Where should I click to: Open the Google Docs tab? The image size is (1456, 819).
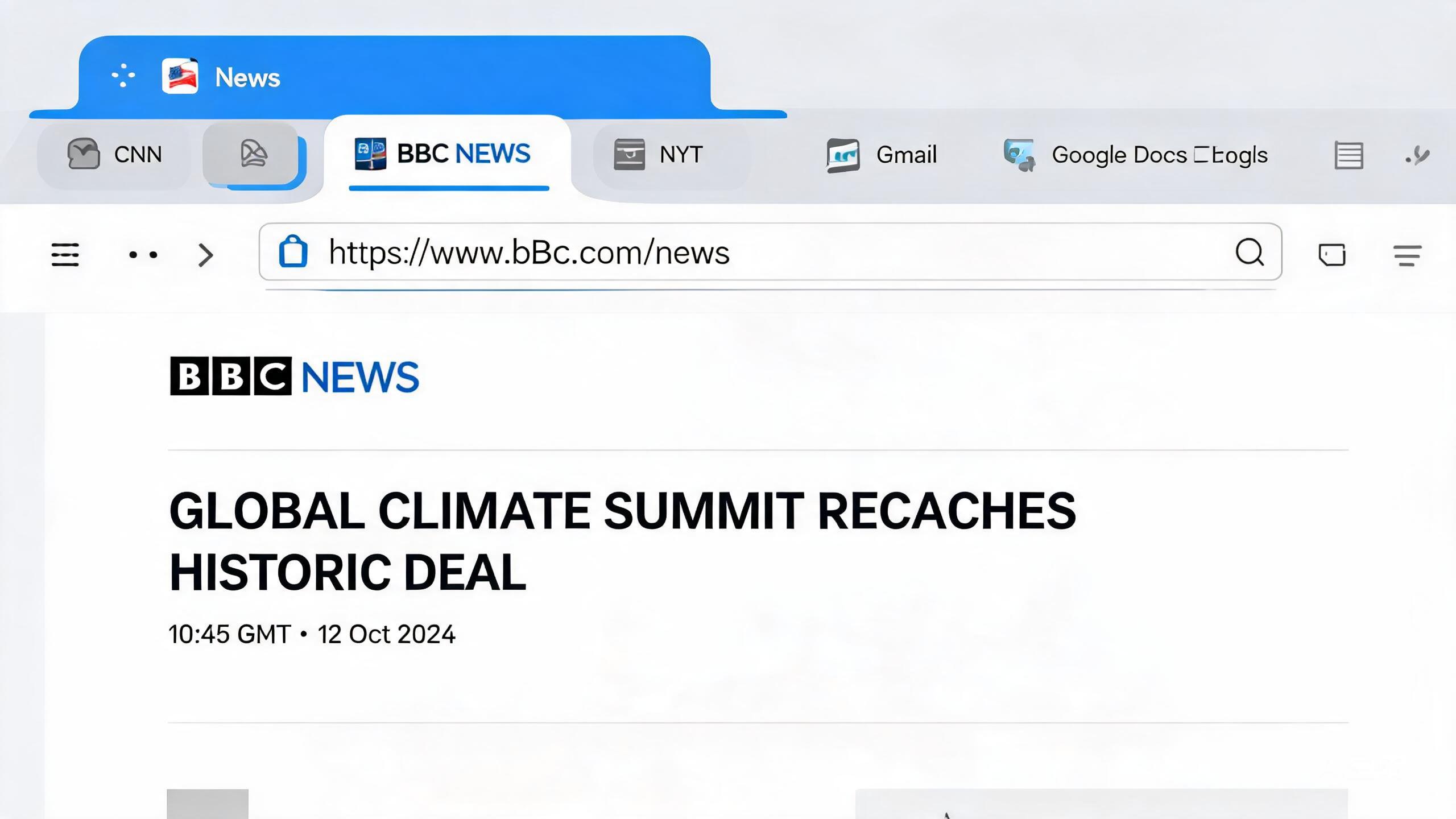coord(1135,155)
